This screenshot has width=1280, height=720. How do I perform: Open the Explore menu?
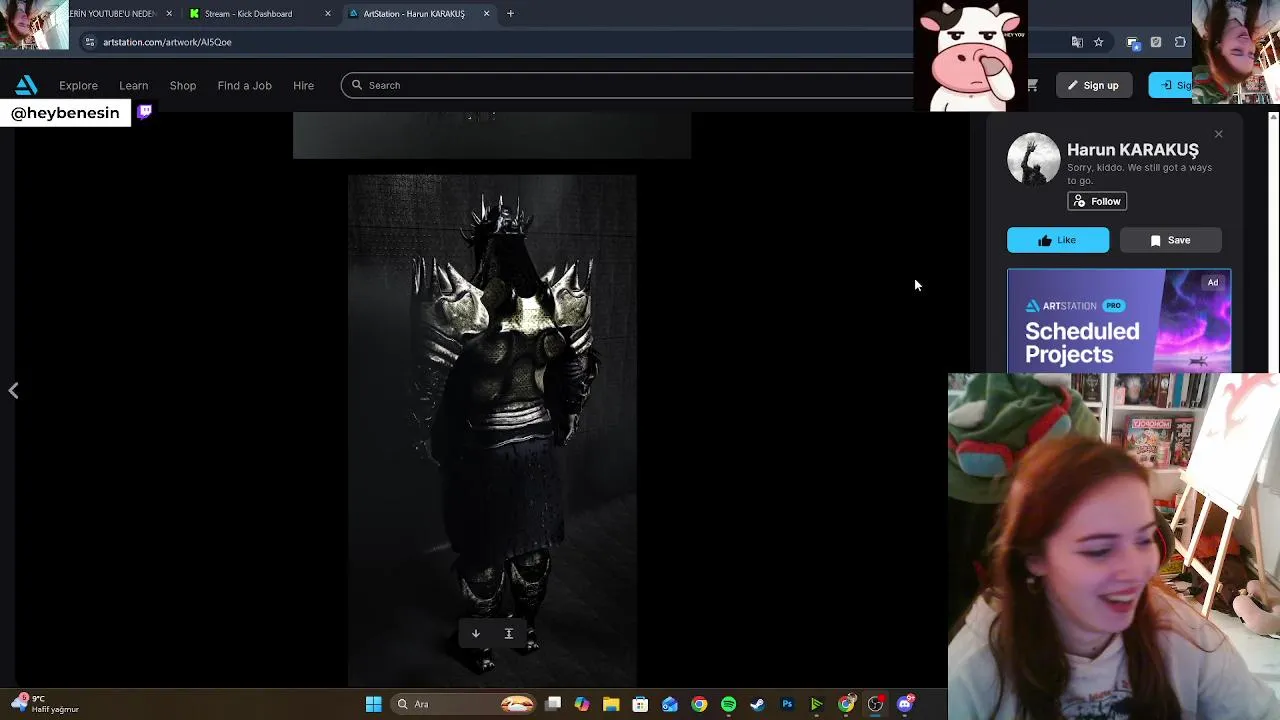point(78,85)
